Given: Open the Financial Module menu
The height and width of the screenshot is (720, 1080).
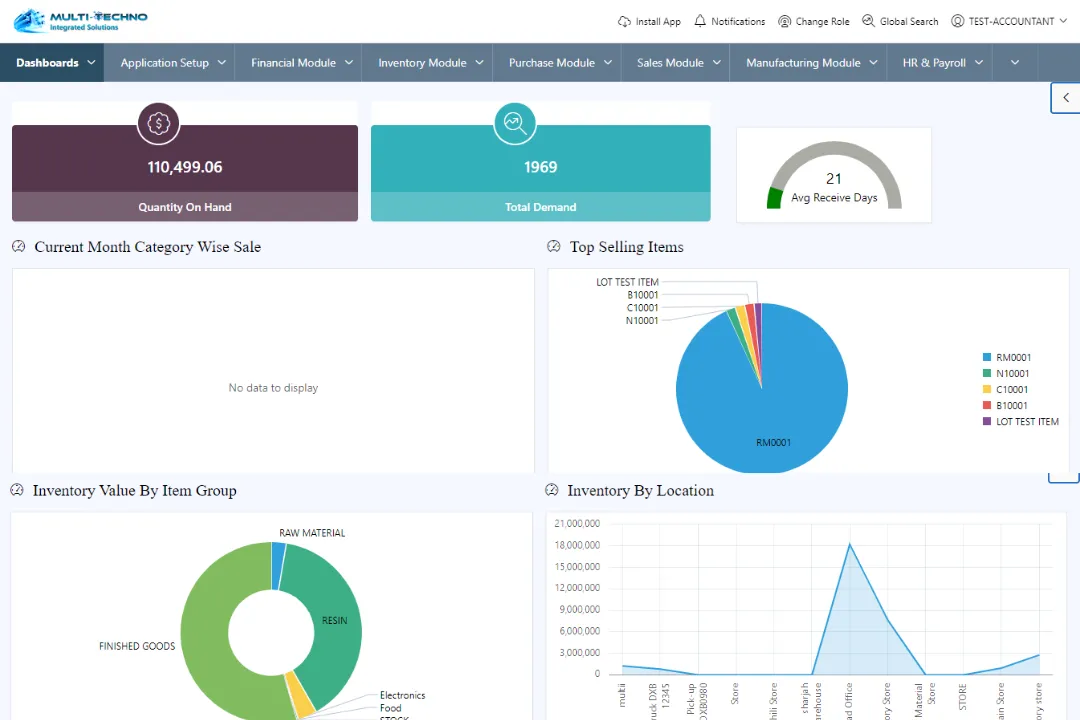Looking at the screenshot, I should click(x=302, y=62).
